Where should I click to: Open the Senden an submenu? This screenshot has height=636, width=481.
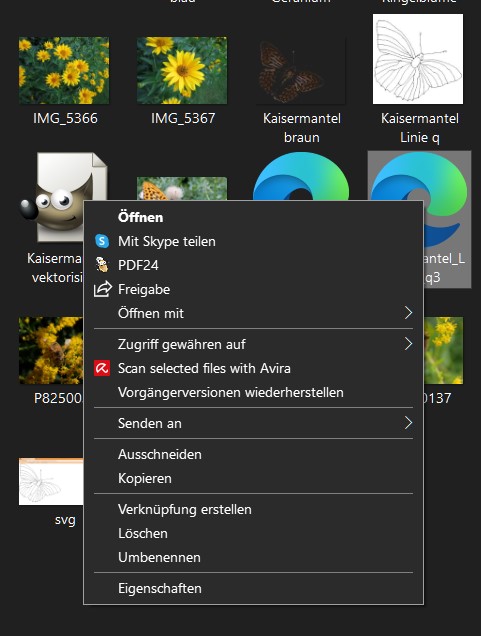(x=253, y=423)
